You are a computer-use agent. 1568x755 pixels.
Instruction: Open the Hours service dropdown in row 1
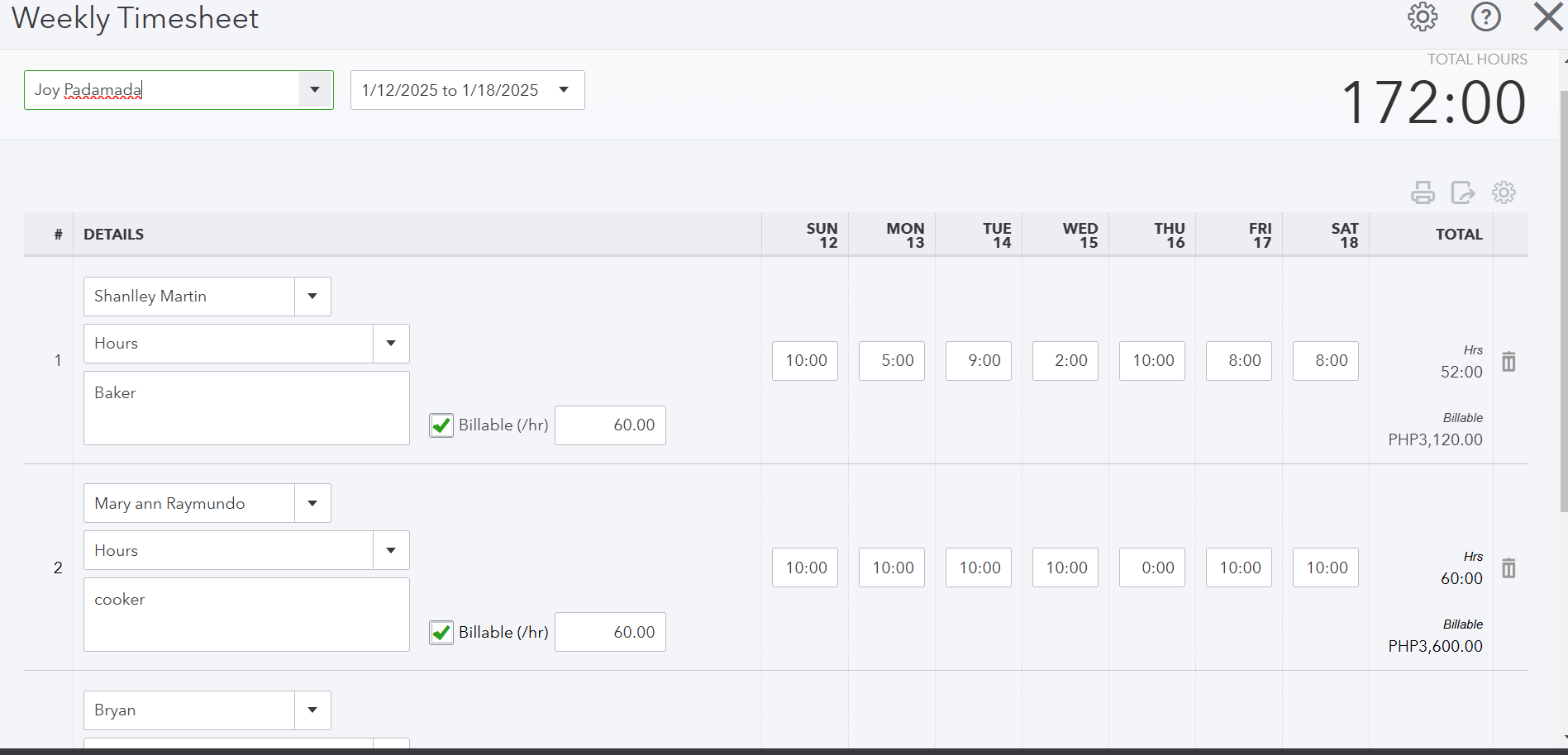391,344
